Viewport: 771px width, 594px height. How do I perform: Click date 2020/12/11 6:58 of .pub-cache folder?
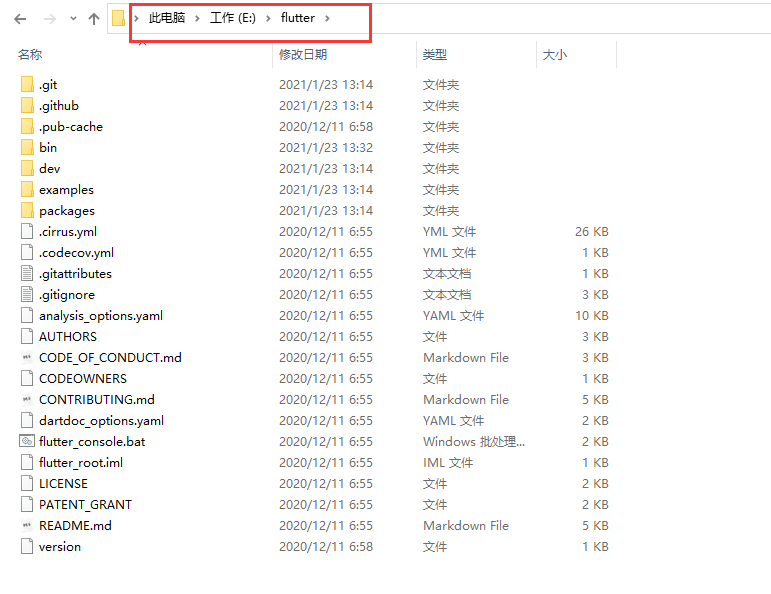pos(326,126)
